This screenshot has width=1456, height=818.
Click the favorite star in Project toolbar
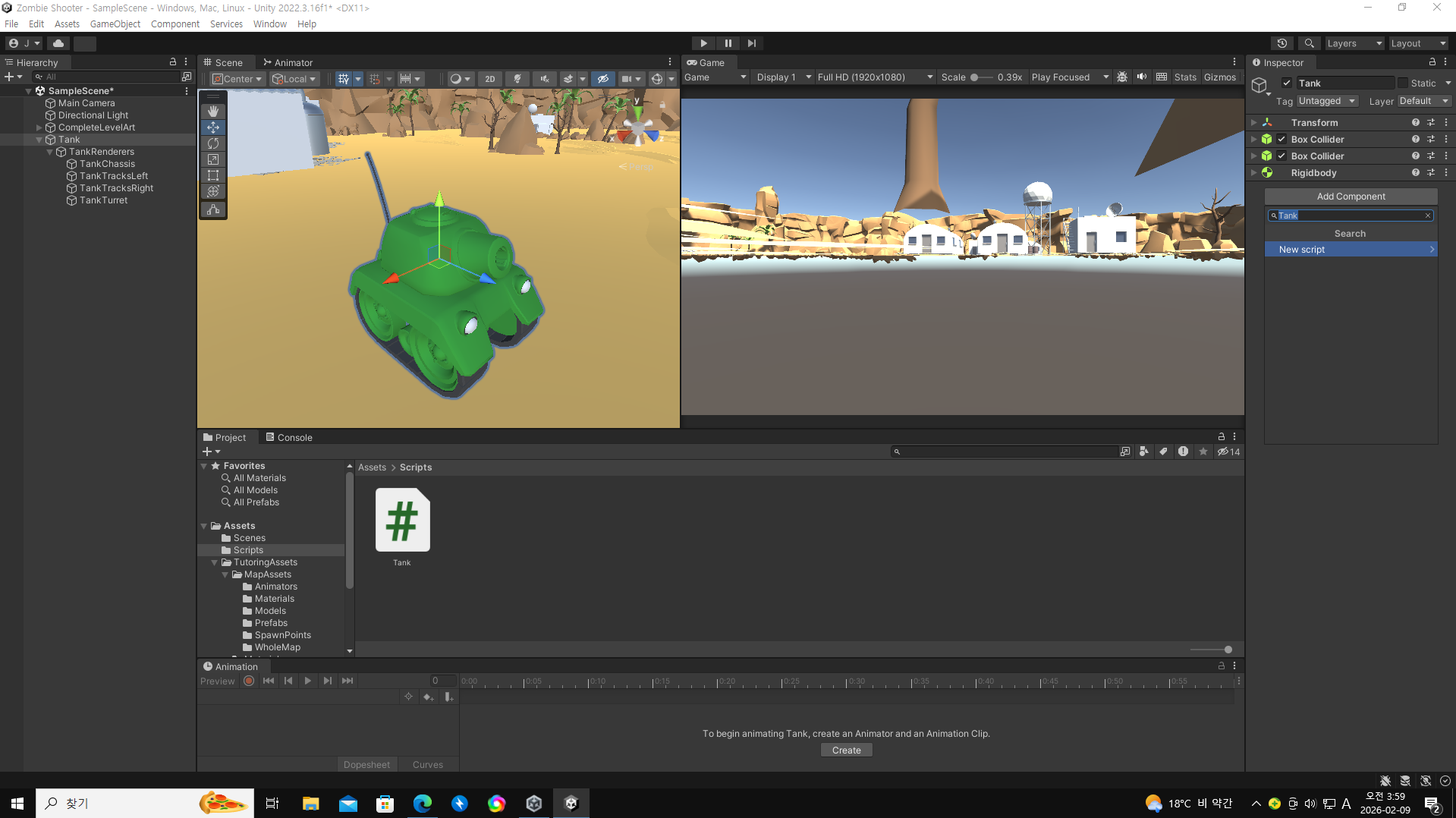click(x=1203, y=451)
